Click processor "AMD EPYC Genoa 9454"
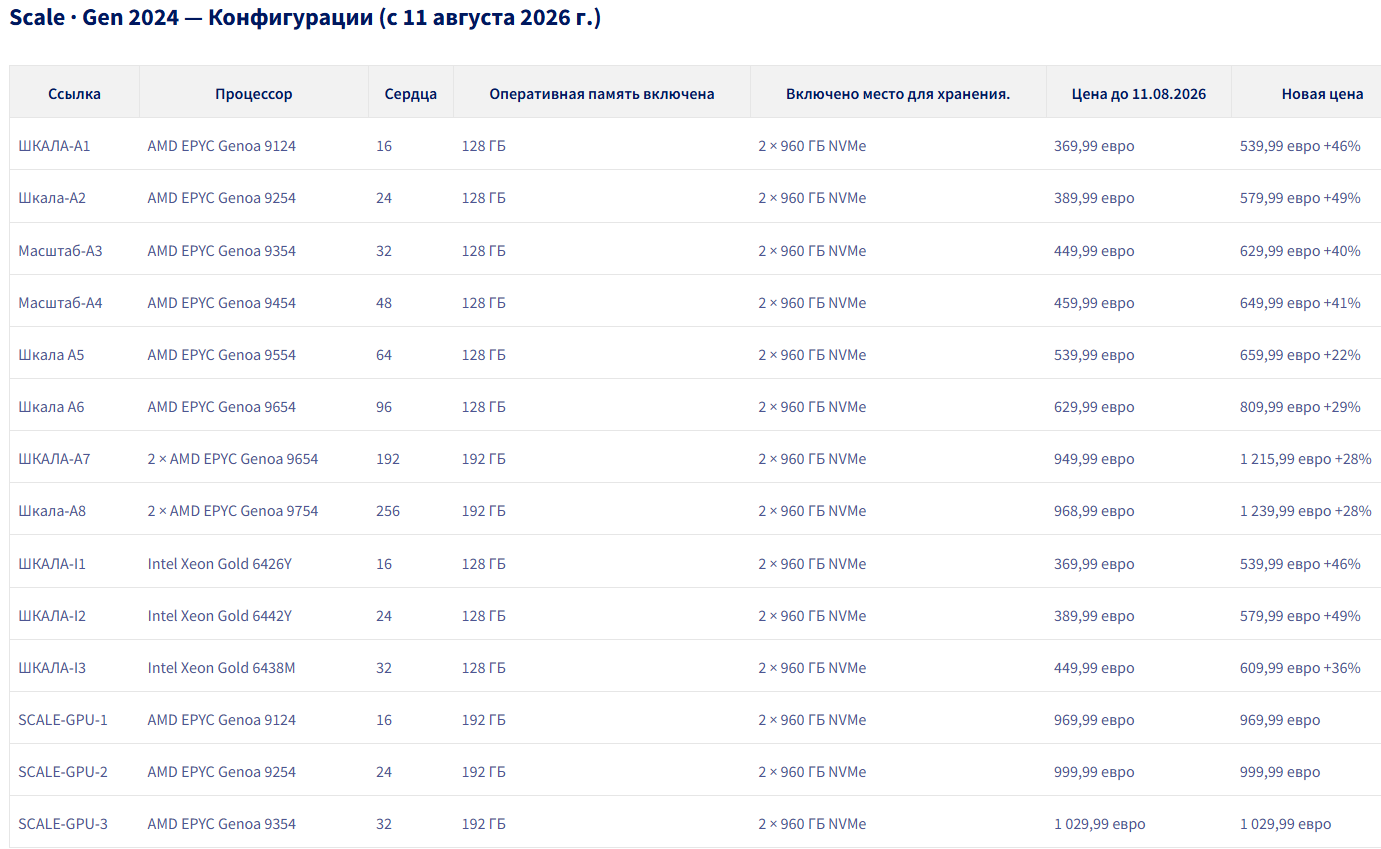 coord(222,303)
